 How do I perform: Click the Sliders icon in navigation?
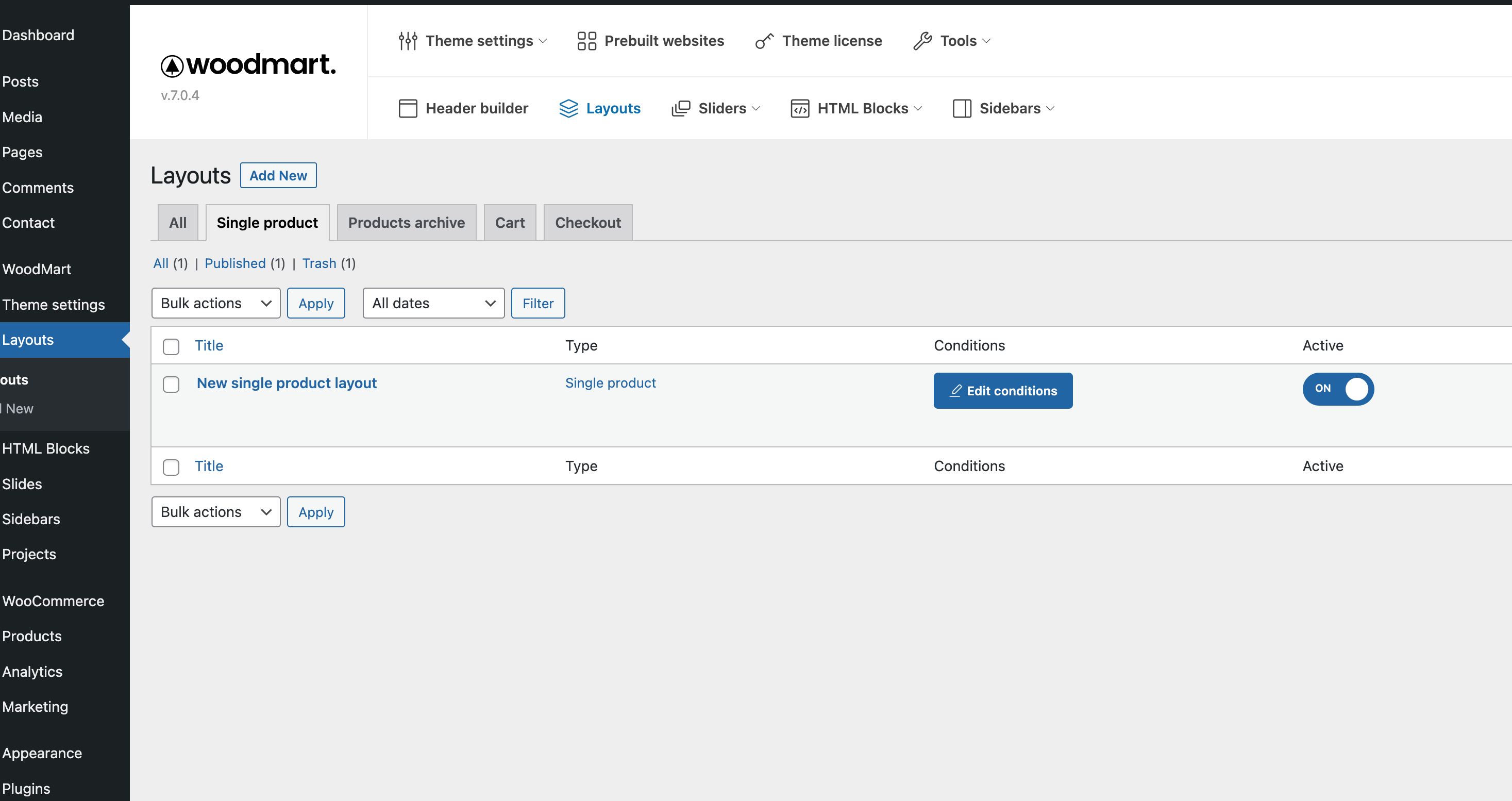coord(680,108)
